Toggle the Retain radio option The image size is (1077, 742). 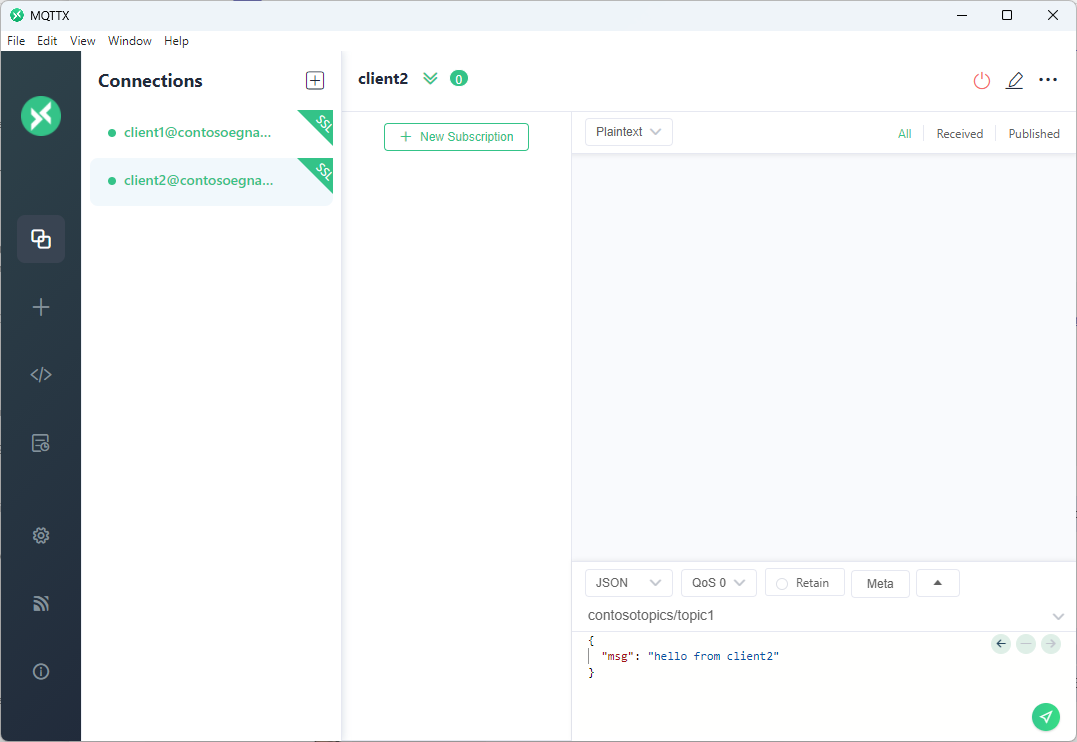click(x=804, y=583)
